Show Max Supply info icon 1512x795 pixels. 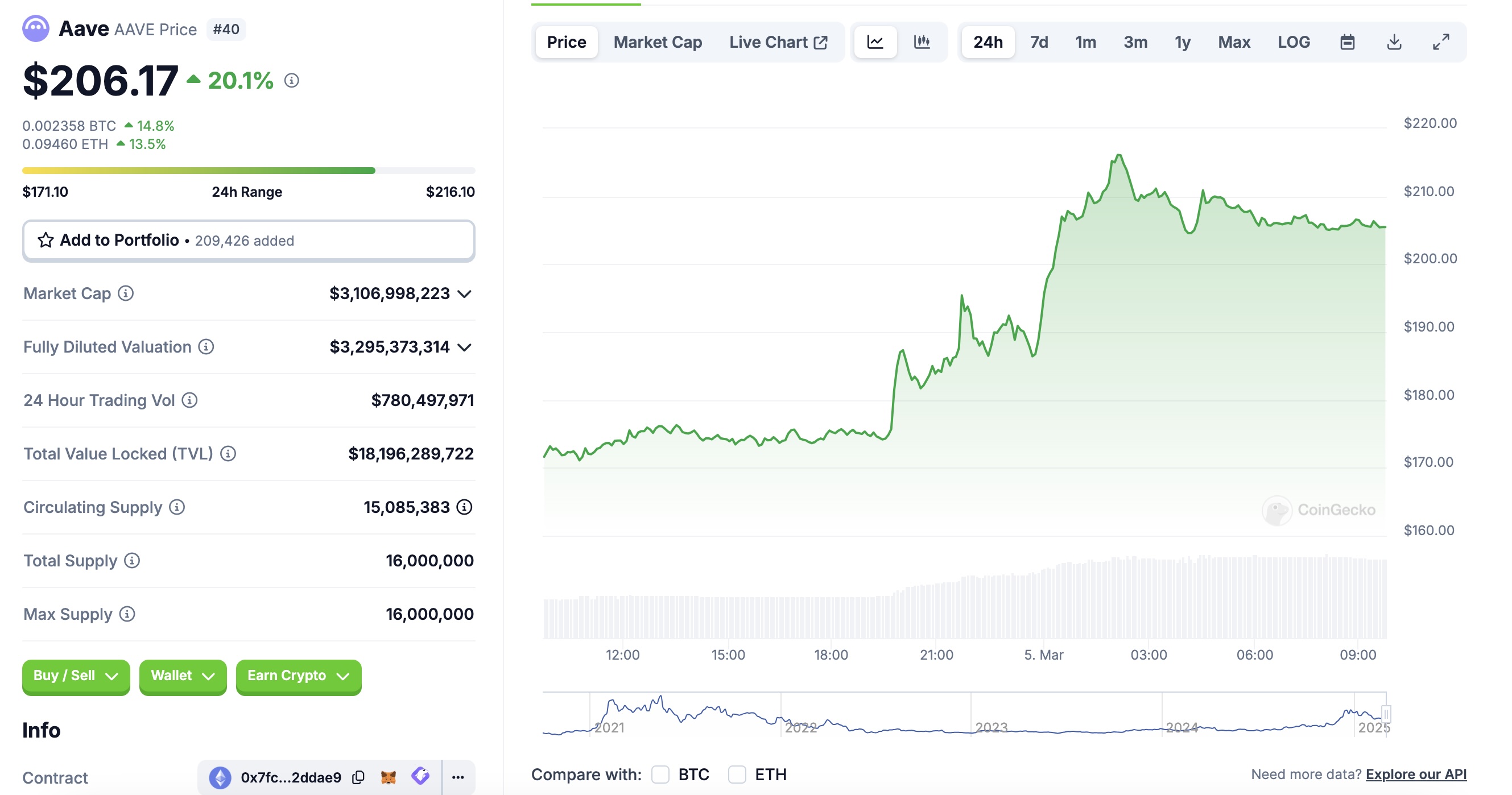[127, 613]
